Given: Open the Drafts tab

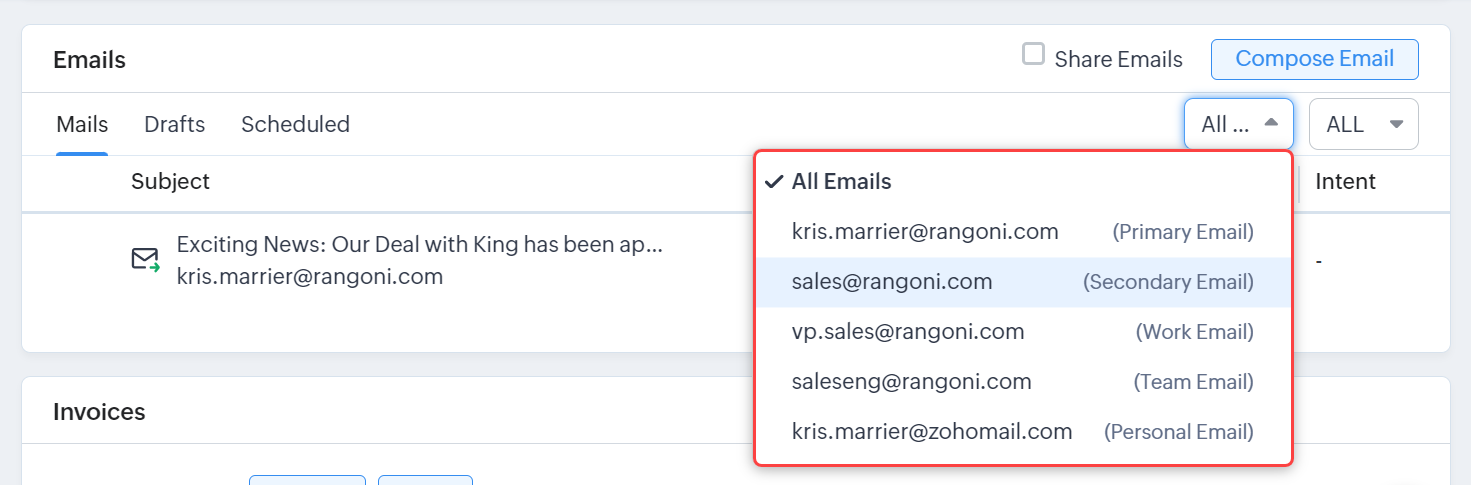Looking at the screenshot, I should [174, 125].
